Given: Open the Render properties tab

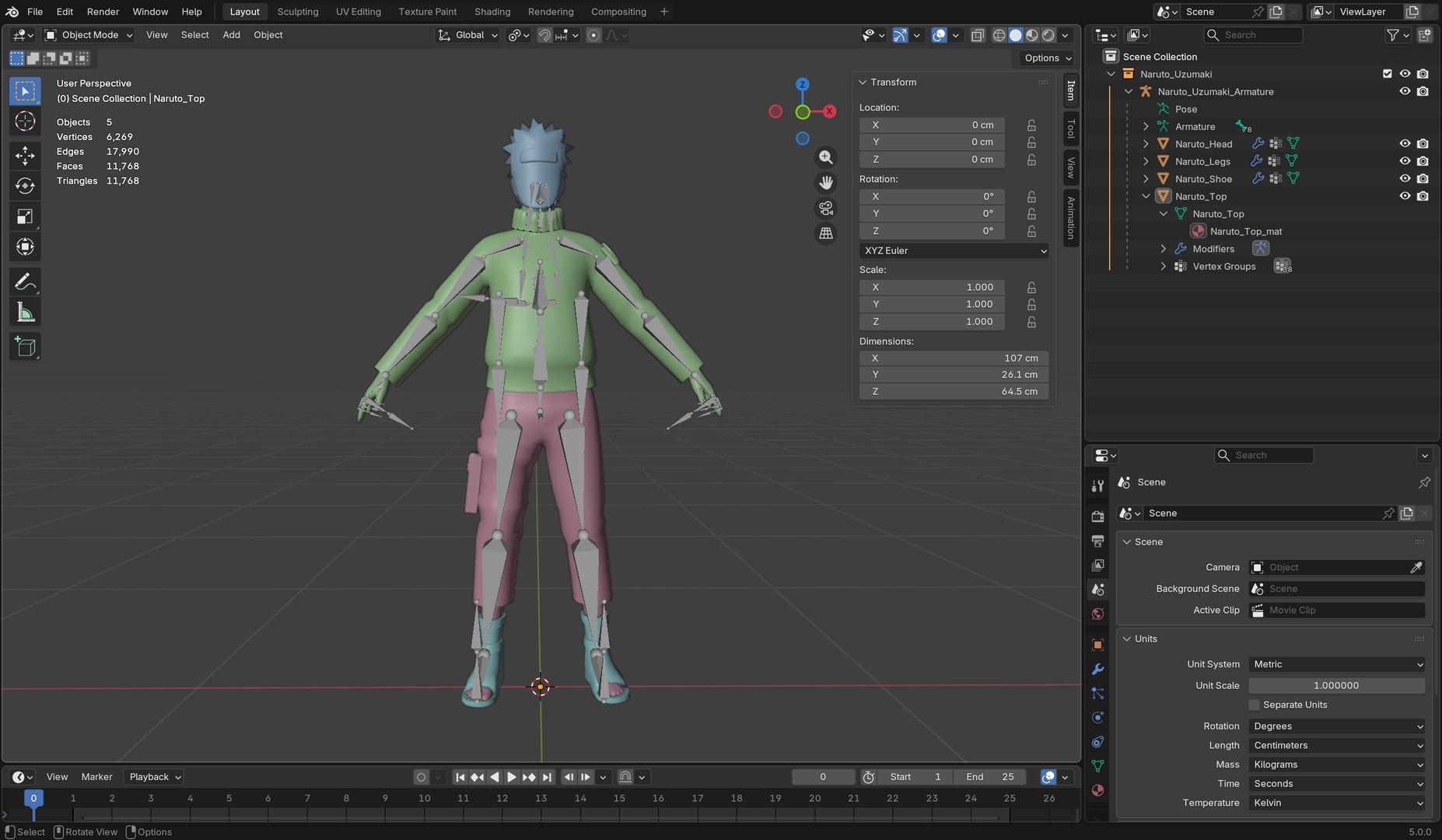Looking at the screenshot, I should click(1097, 516).
